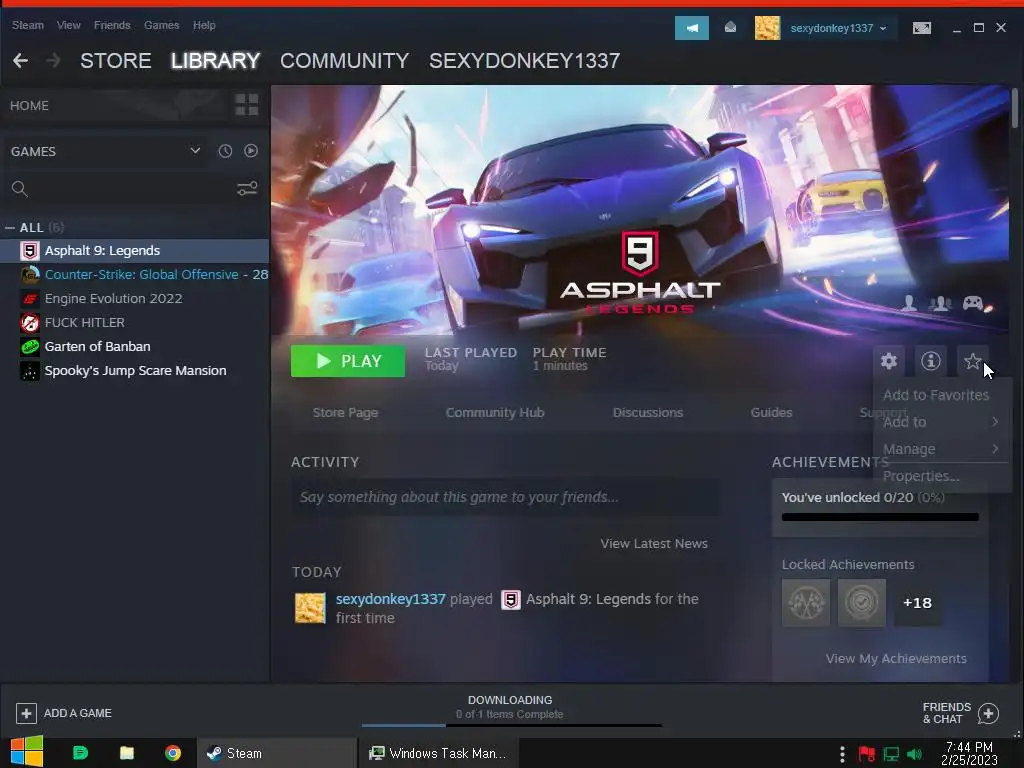Click the red flag tray icon

tap(867, 754)
